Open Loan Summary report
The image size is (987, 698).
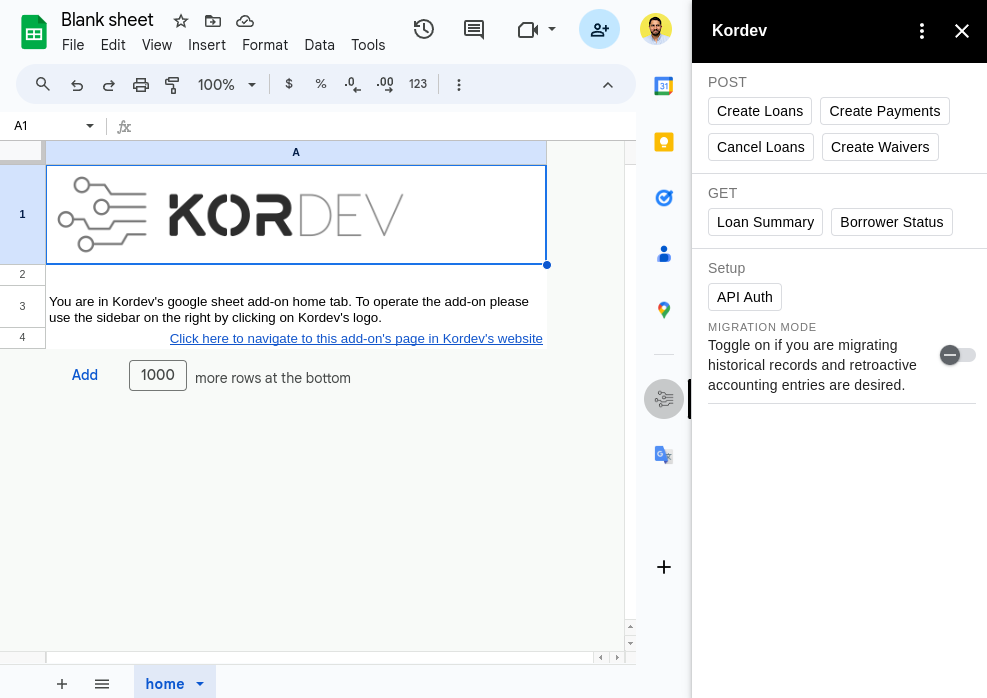click(765, 222)
